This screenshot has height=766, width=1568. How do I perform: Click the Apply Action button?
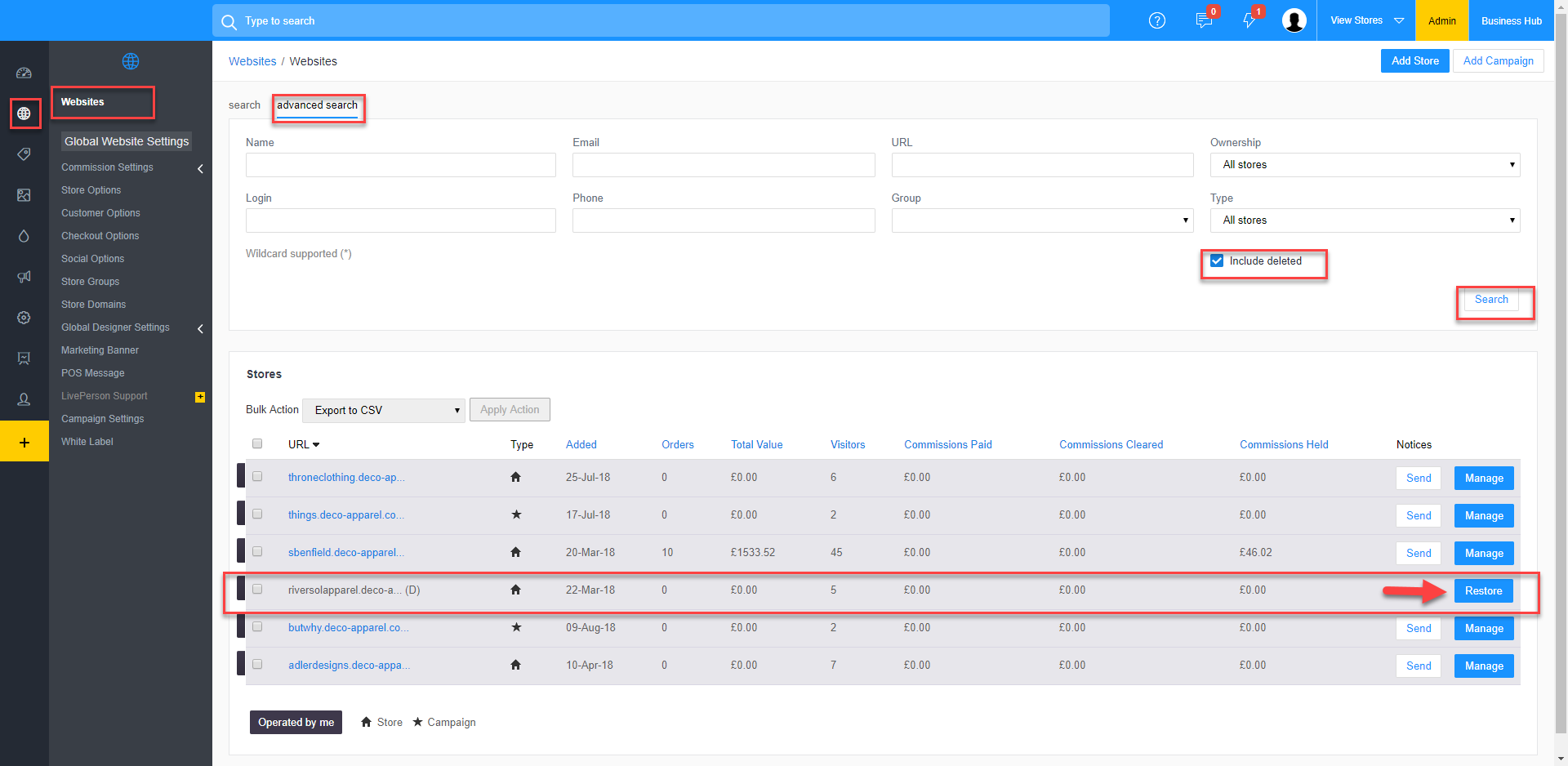tap(510, 410)
